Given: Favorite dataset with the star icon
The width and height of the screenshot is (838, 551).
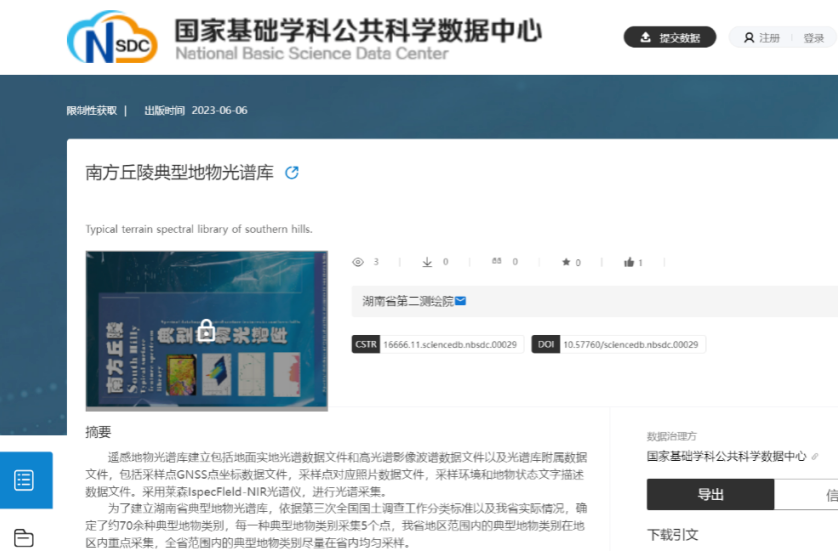Looking at the screenshot, I should tap(566, 262).
